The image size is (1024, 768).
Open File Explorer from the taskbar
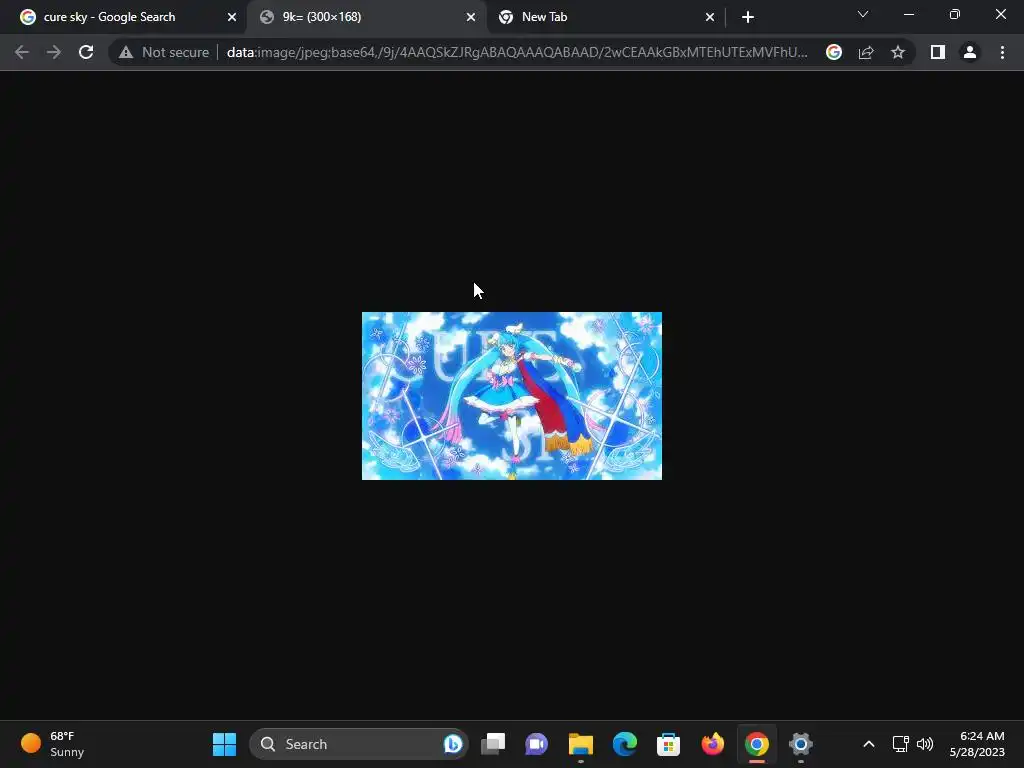(x=581, y=744)
